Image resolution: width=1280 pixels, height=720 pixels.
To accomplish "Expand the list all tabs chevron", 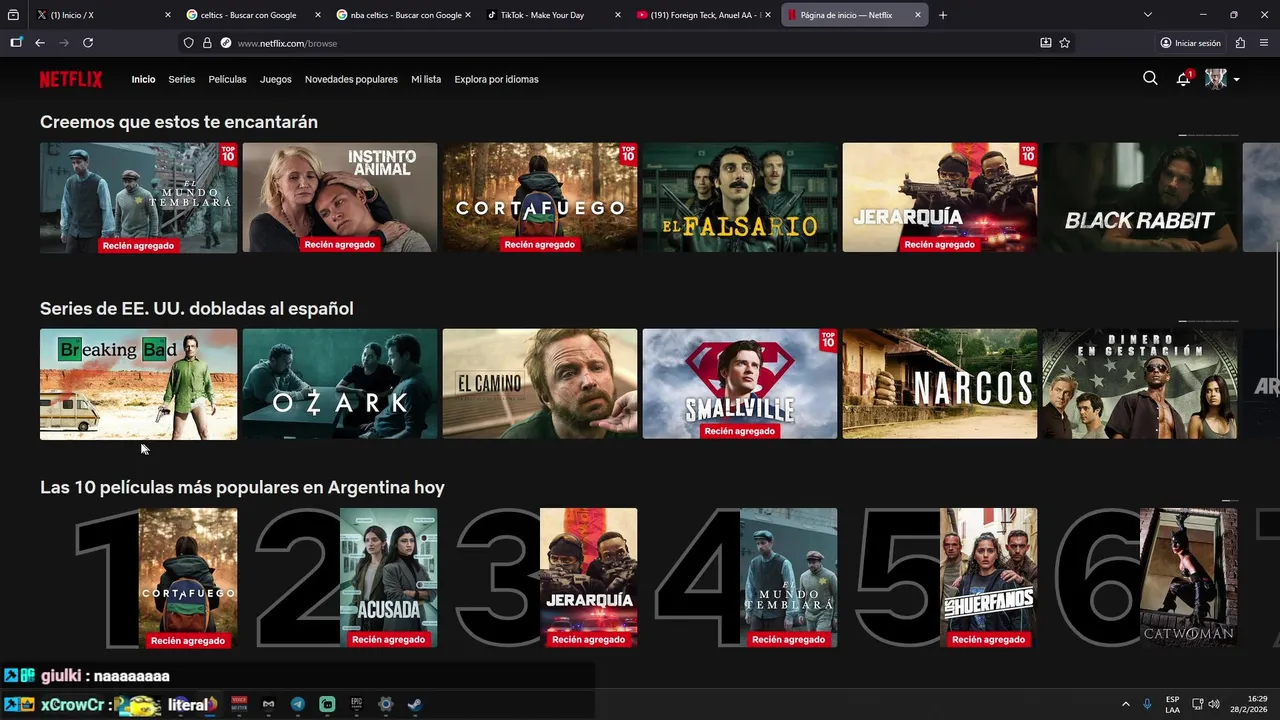I will (1148, 15).
